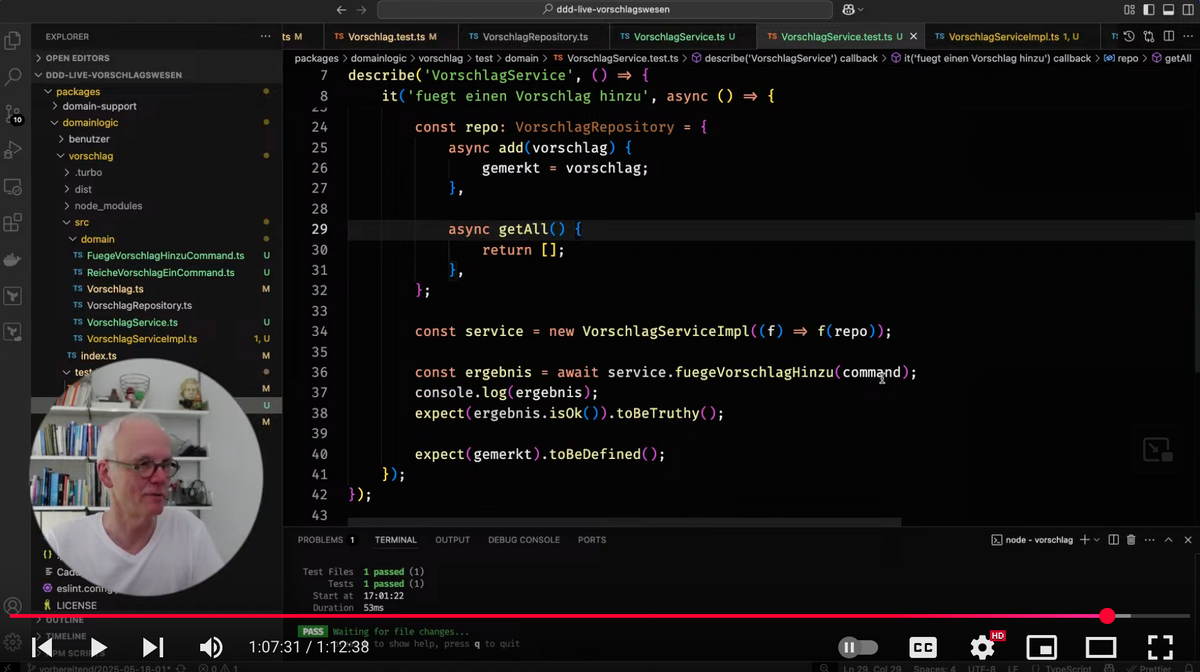Screen dimensions: 1200x672
Task: Mute the video volume
Action: [210, 647]
